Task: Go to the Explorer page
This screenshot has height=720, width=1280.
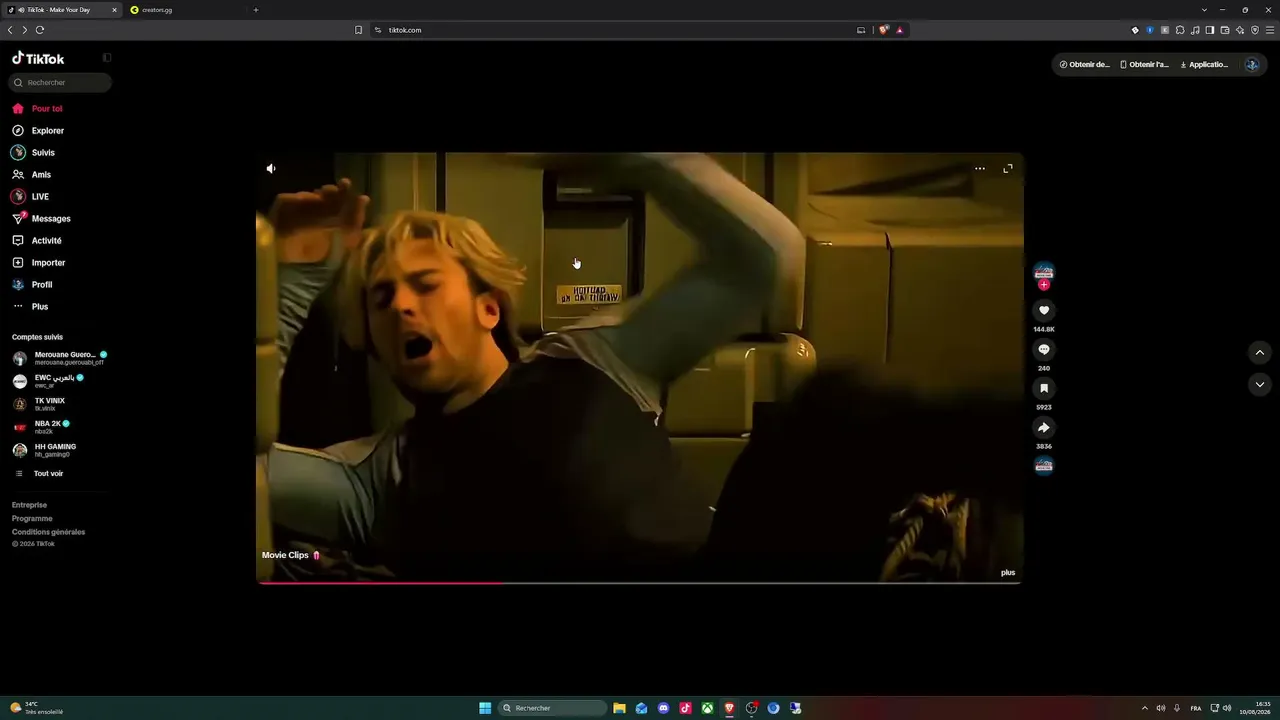Action: (x=38, y=131)
